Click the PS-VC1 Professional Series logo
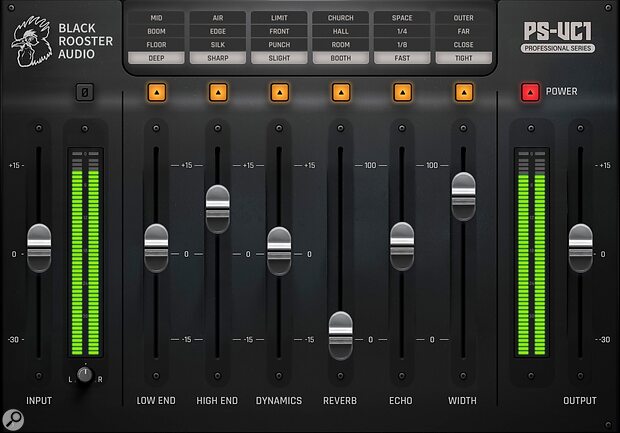The width and height of the screenshot is (620, 433). pos(558,37)
